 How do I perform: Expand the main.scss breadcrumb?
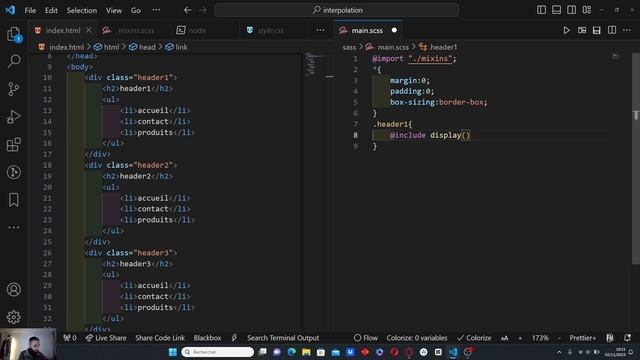(x=388, y=47)
